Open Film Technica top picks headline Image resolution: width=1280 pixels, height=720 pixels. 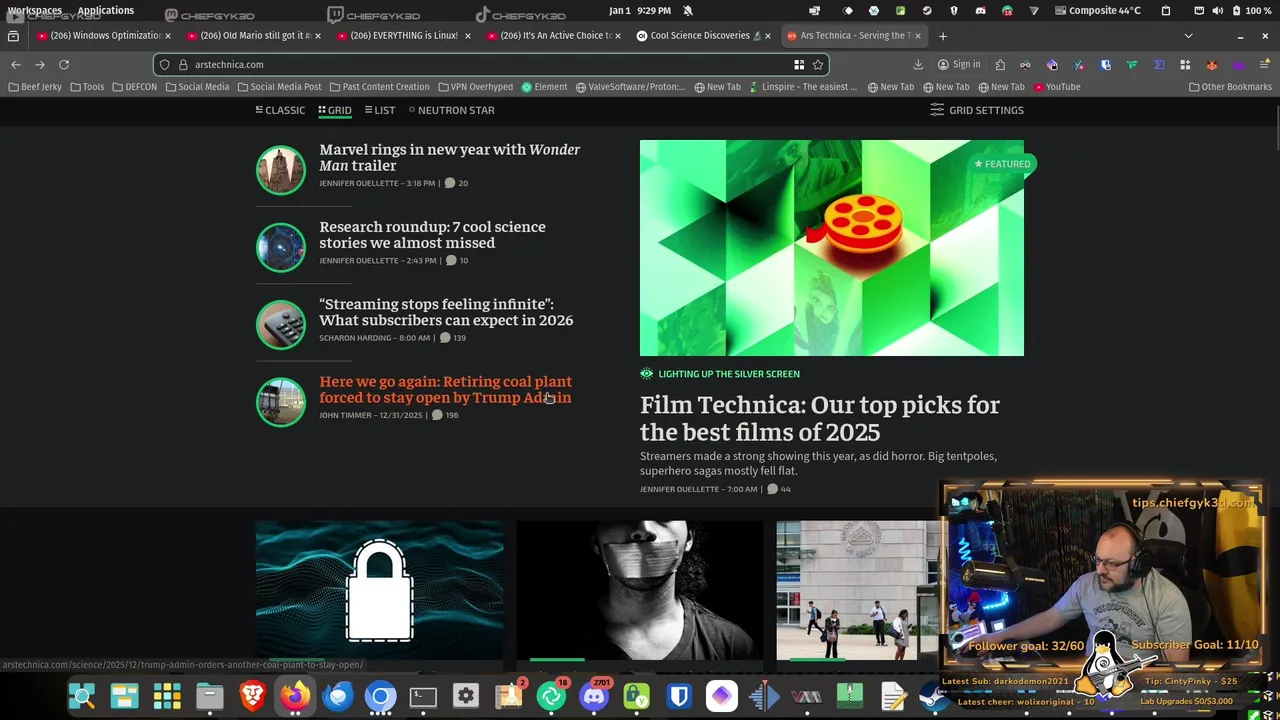pos(819,418)
